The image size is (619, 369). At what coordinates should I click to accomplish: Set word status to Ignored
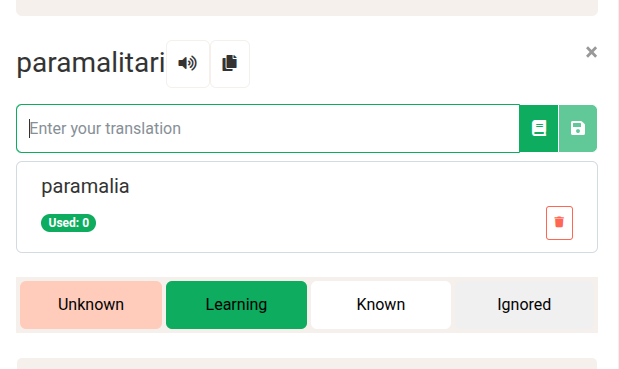point(524,305)
